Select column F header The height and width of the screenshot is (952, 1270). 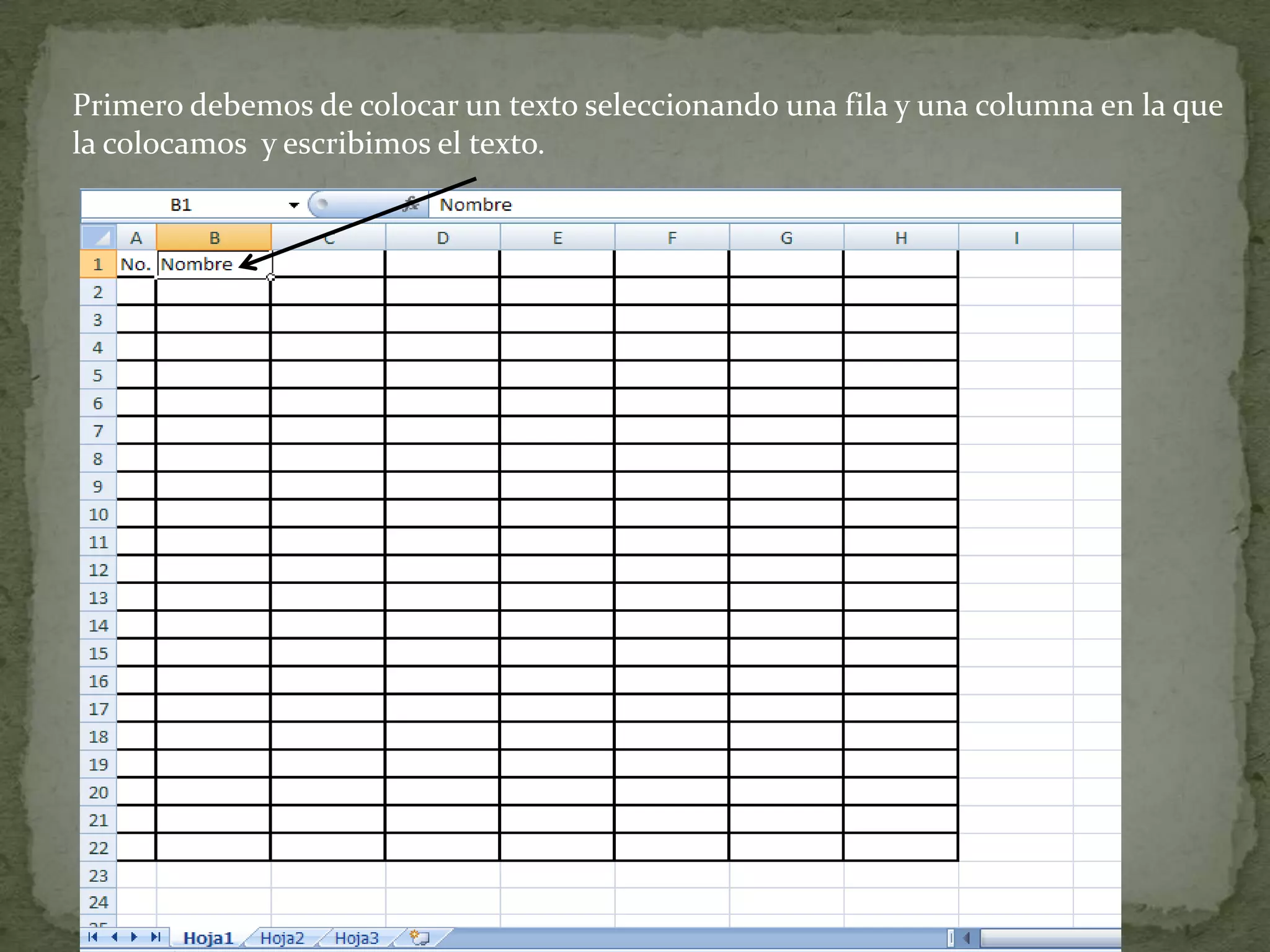coord(672,238)
